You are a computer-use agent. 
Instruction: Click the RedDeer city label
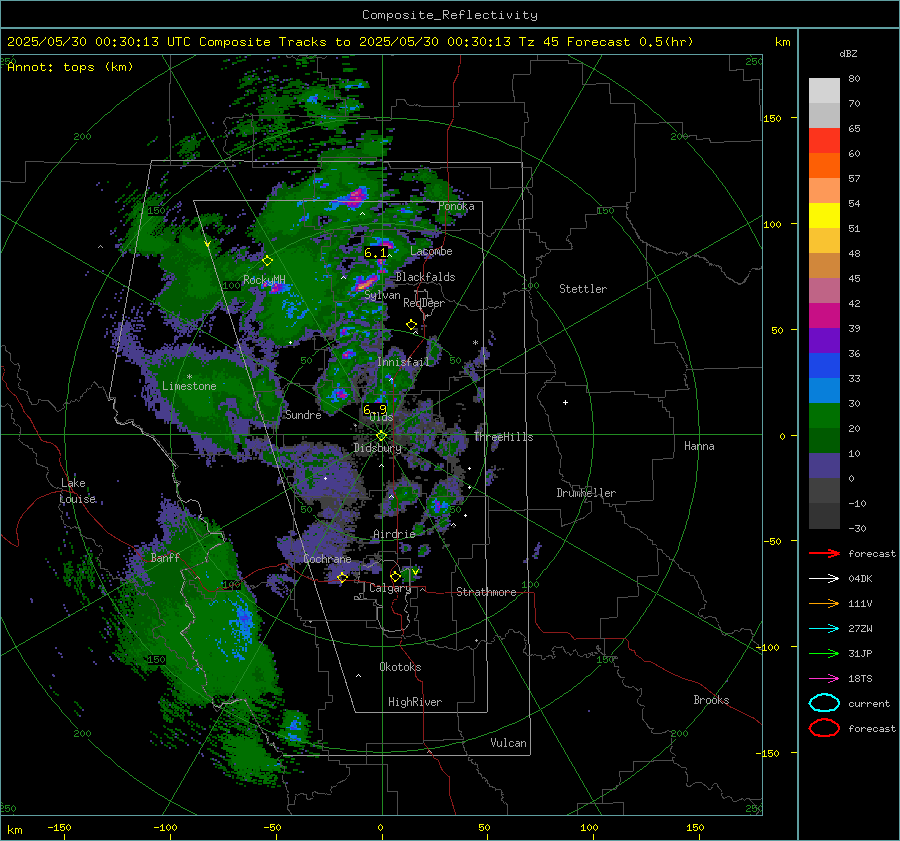(424, 303)
